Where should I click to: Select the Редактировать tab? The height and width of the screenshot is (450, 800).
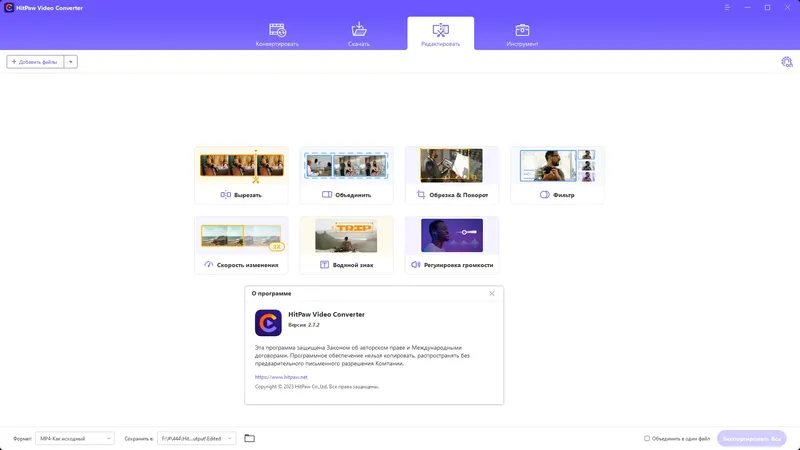point(440,34)
